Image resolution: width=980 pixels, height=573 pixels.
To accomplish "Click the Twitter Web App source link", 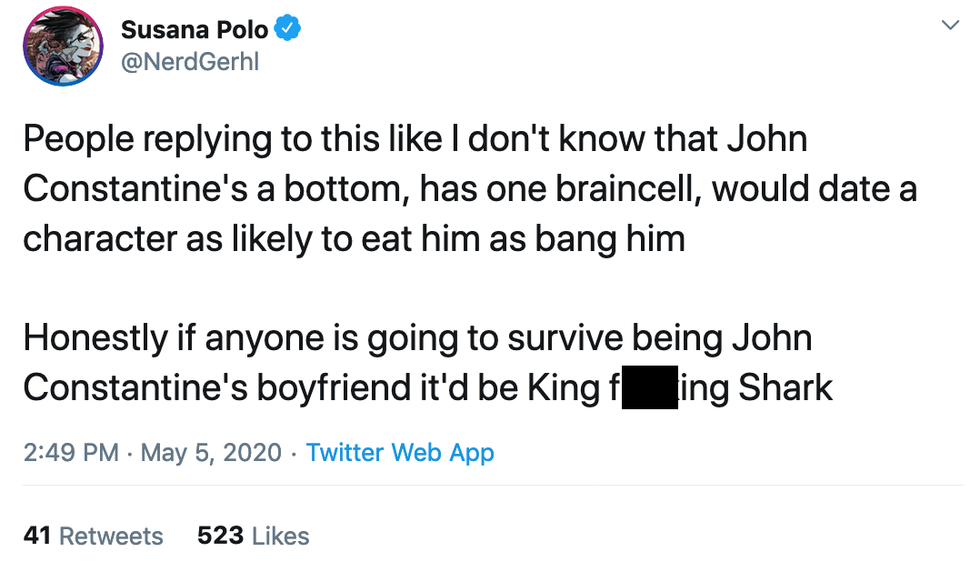I will (x=400, y=452).
